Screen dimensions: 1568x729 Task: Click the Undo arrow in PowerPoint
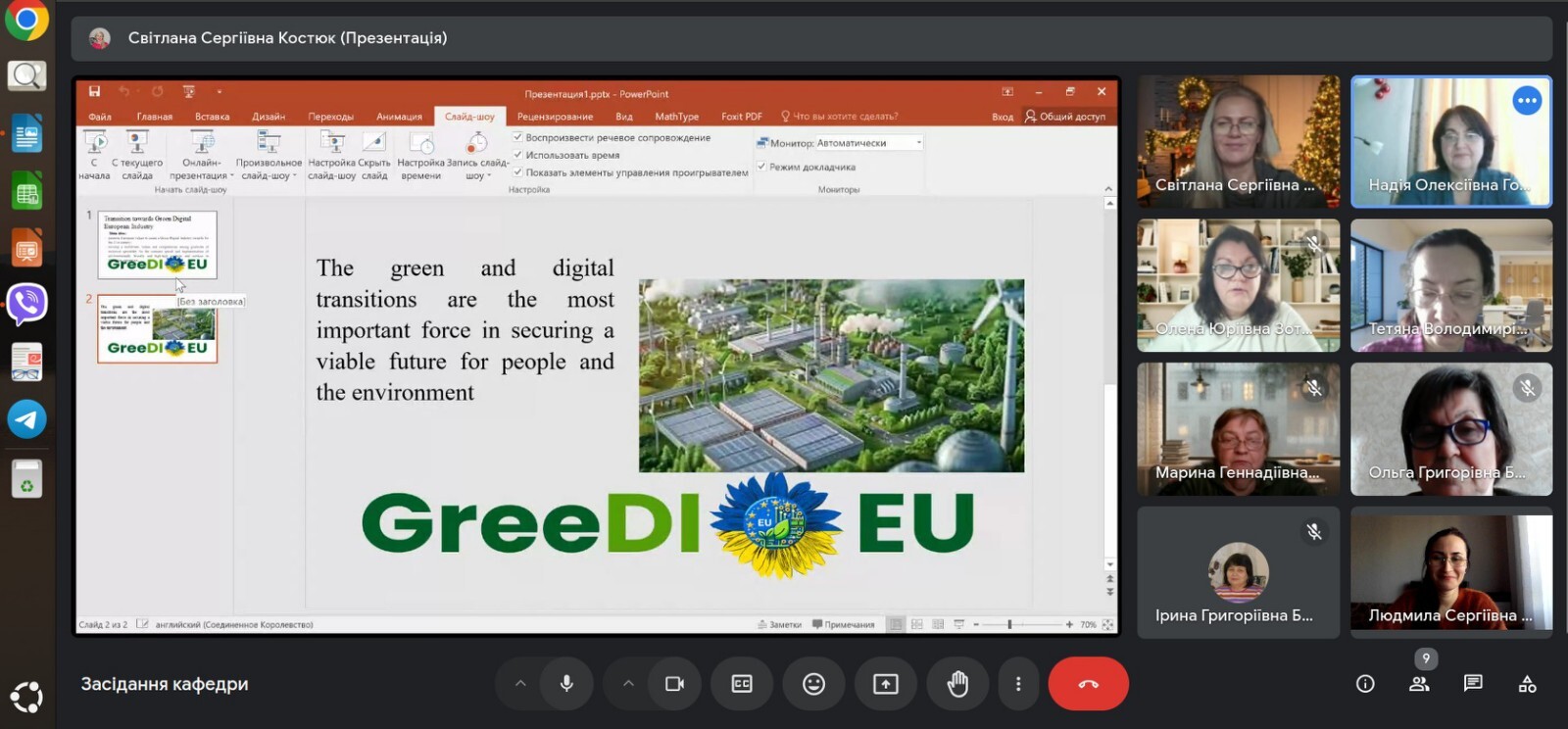click(123, 91)
